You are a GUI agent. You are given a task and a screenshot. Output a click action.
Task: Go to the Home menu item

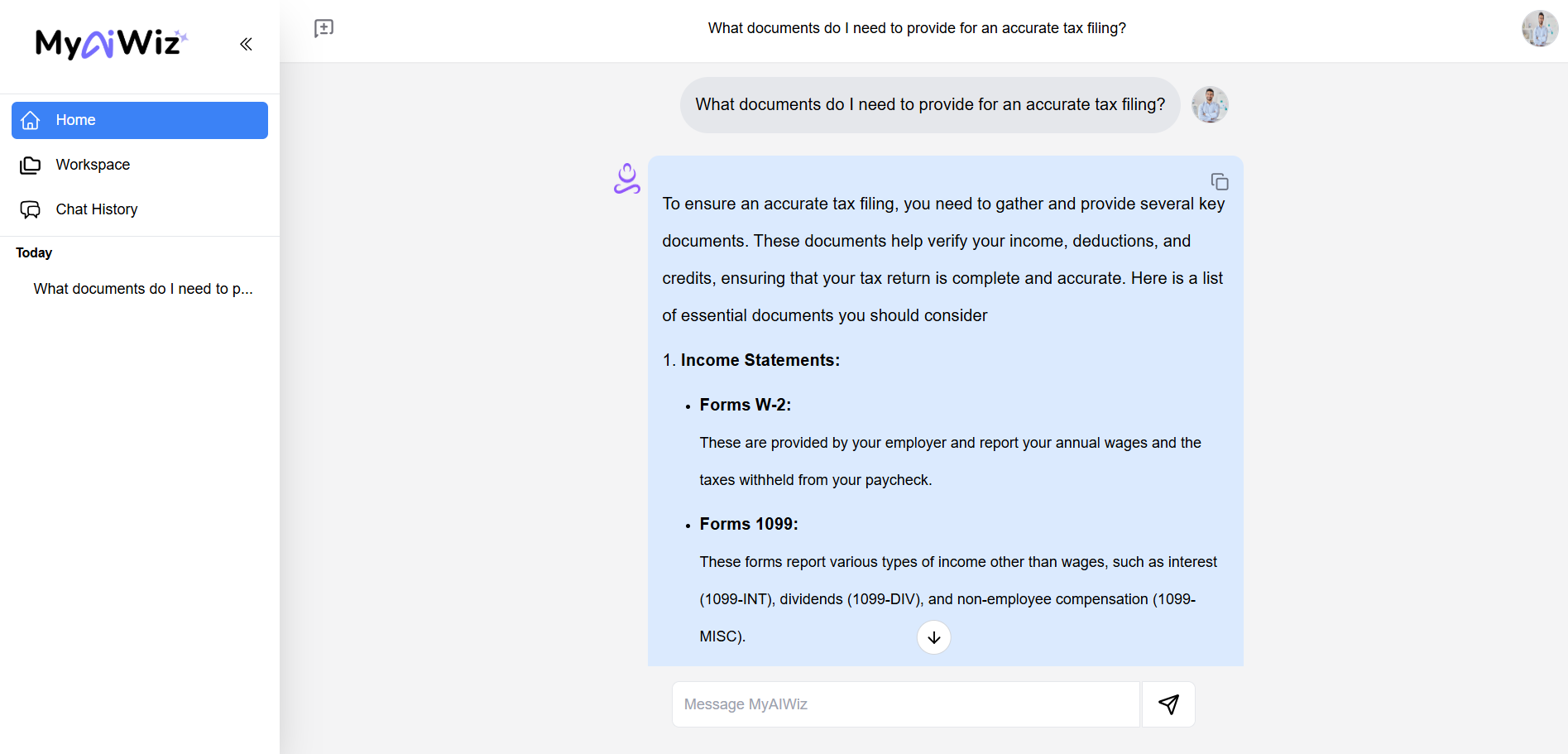(x=139, y=121)
